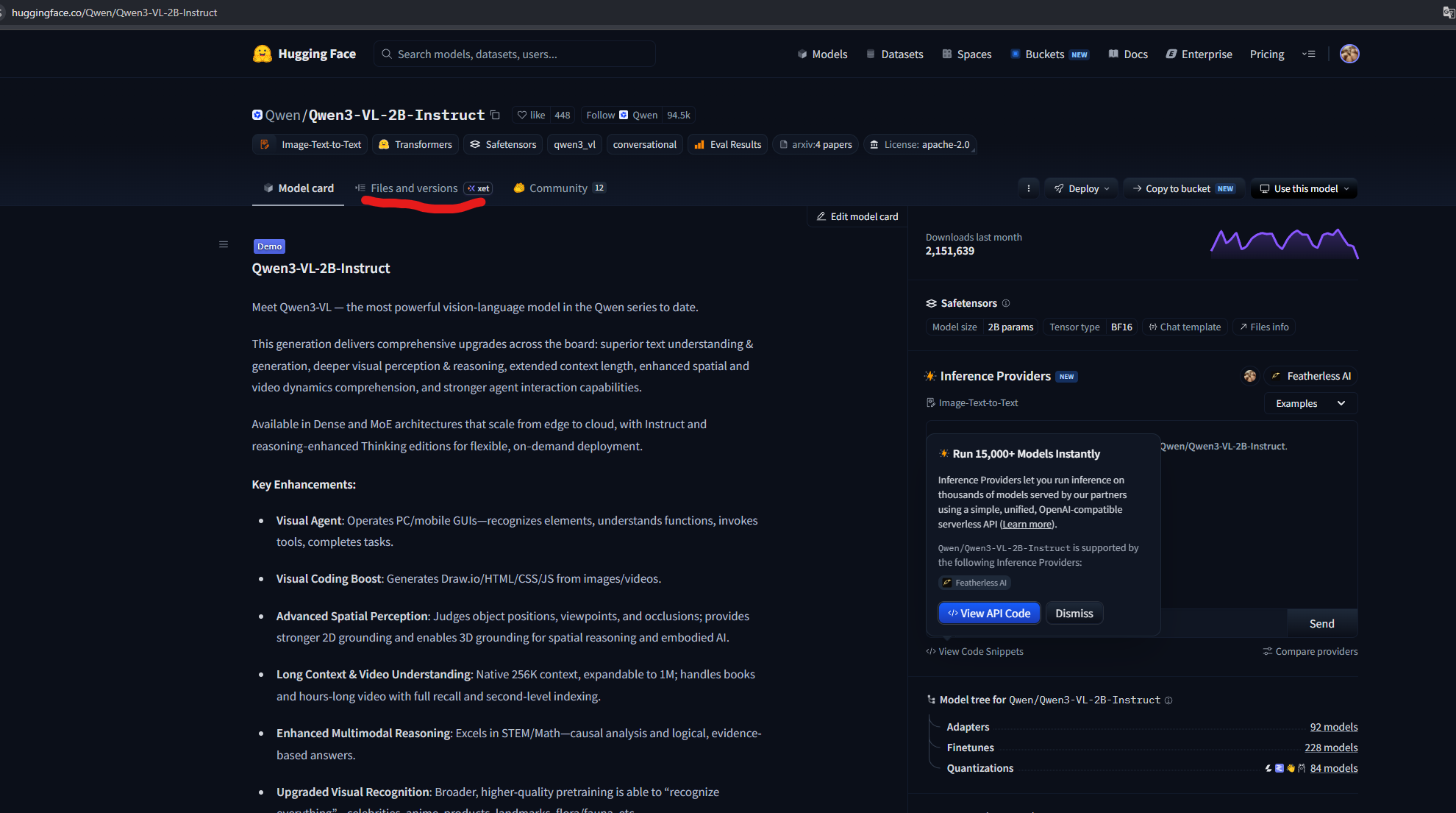This screenshot has width=1456, height=813.
Task: Click the View API Code button
Action: (989, 614)
